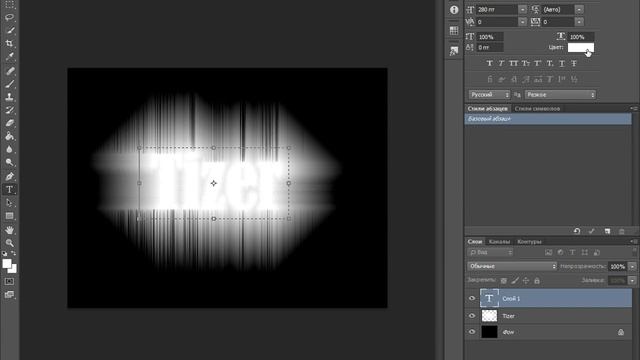Switch to Слои tab
Image resolution: width=640 pixels, height=360 pixels.
pos(475,242)
